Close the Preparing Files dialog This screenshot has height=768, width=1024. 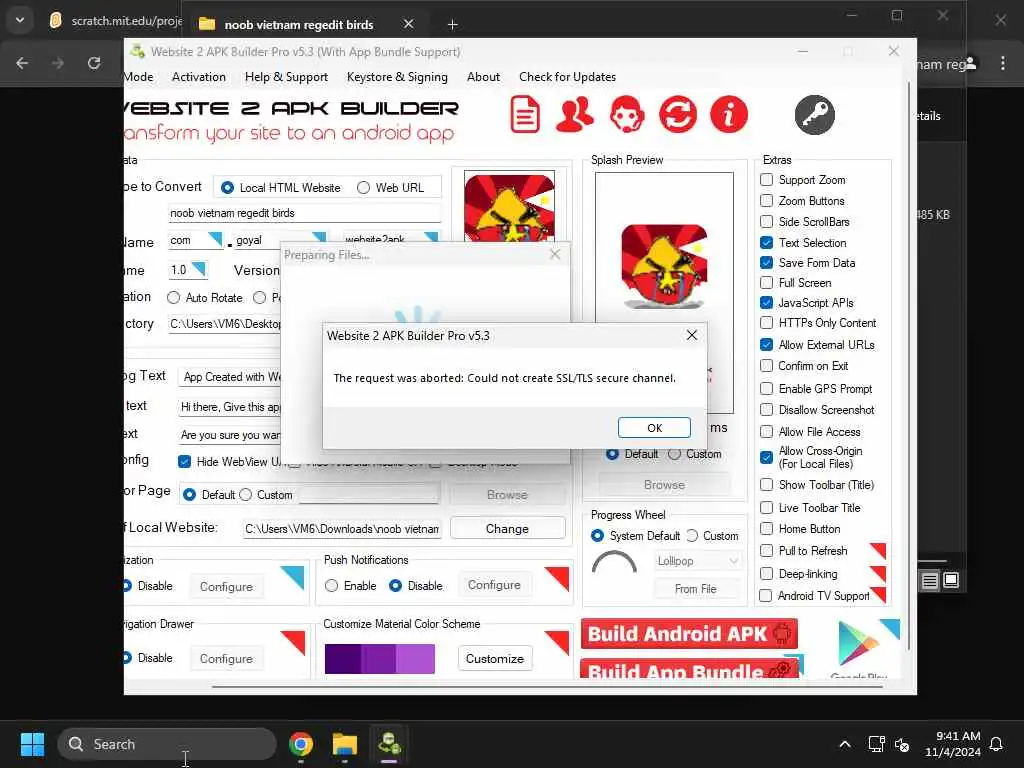pos(554,254)
